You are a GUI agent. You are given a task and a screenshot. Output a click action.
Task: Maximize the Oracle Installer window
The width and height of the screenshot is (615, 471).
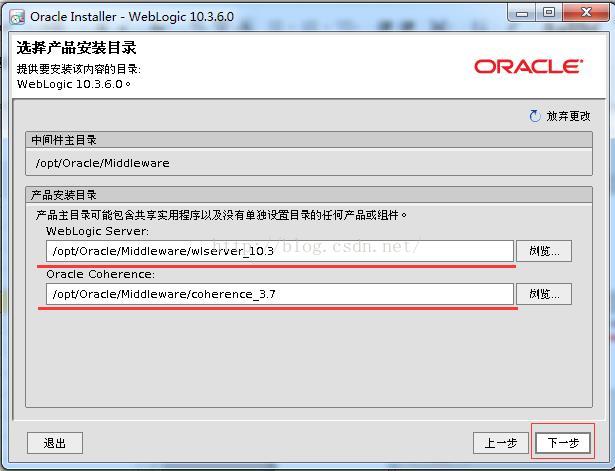coord(549,13)
